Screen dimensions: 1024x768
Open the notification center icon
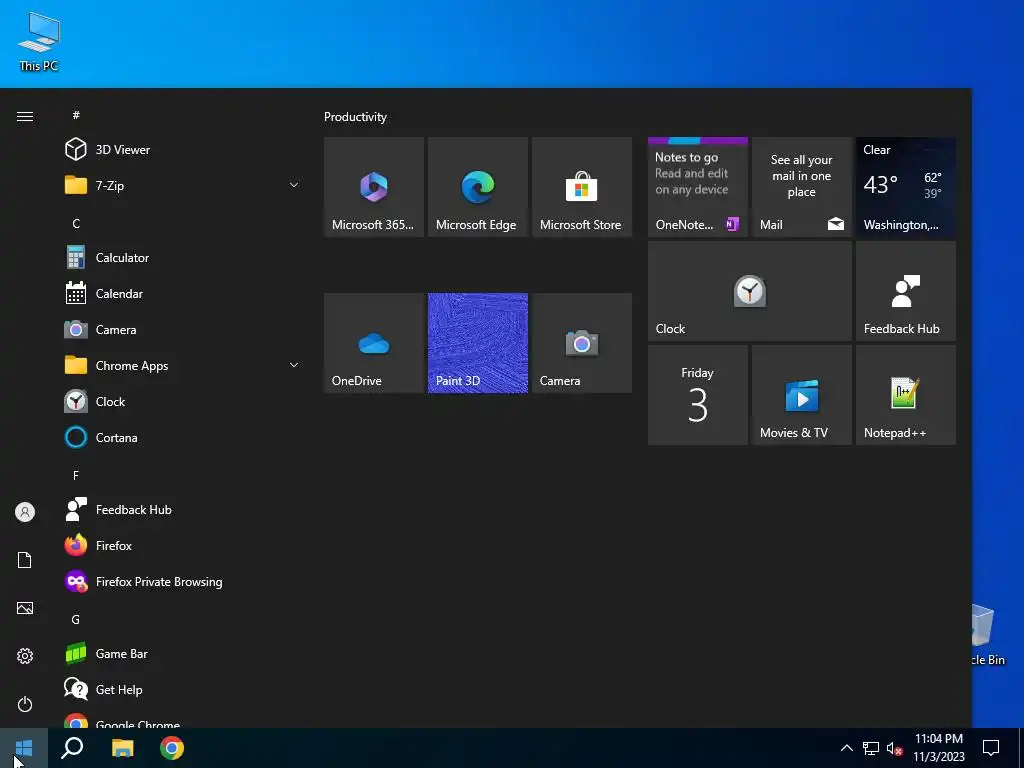click(991, 748)
